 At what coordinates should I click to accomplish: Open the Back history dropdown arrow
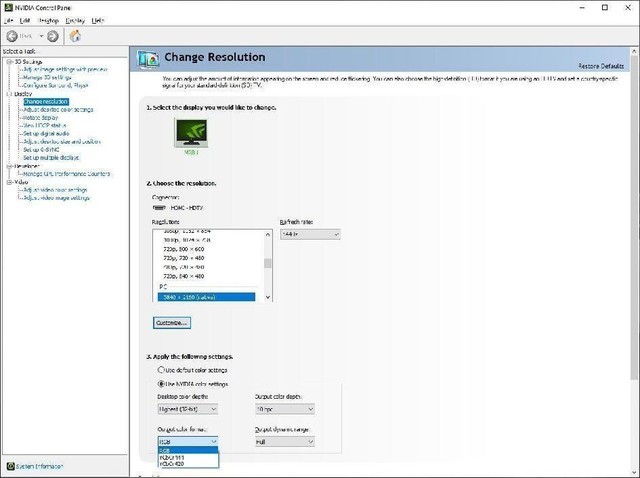click(x=41, y=36)
